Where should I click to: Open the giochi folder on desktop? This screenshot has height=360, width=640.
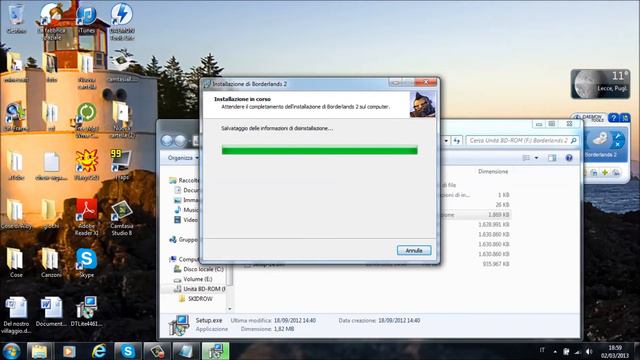51,214
